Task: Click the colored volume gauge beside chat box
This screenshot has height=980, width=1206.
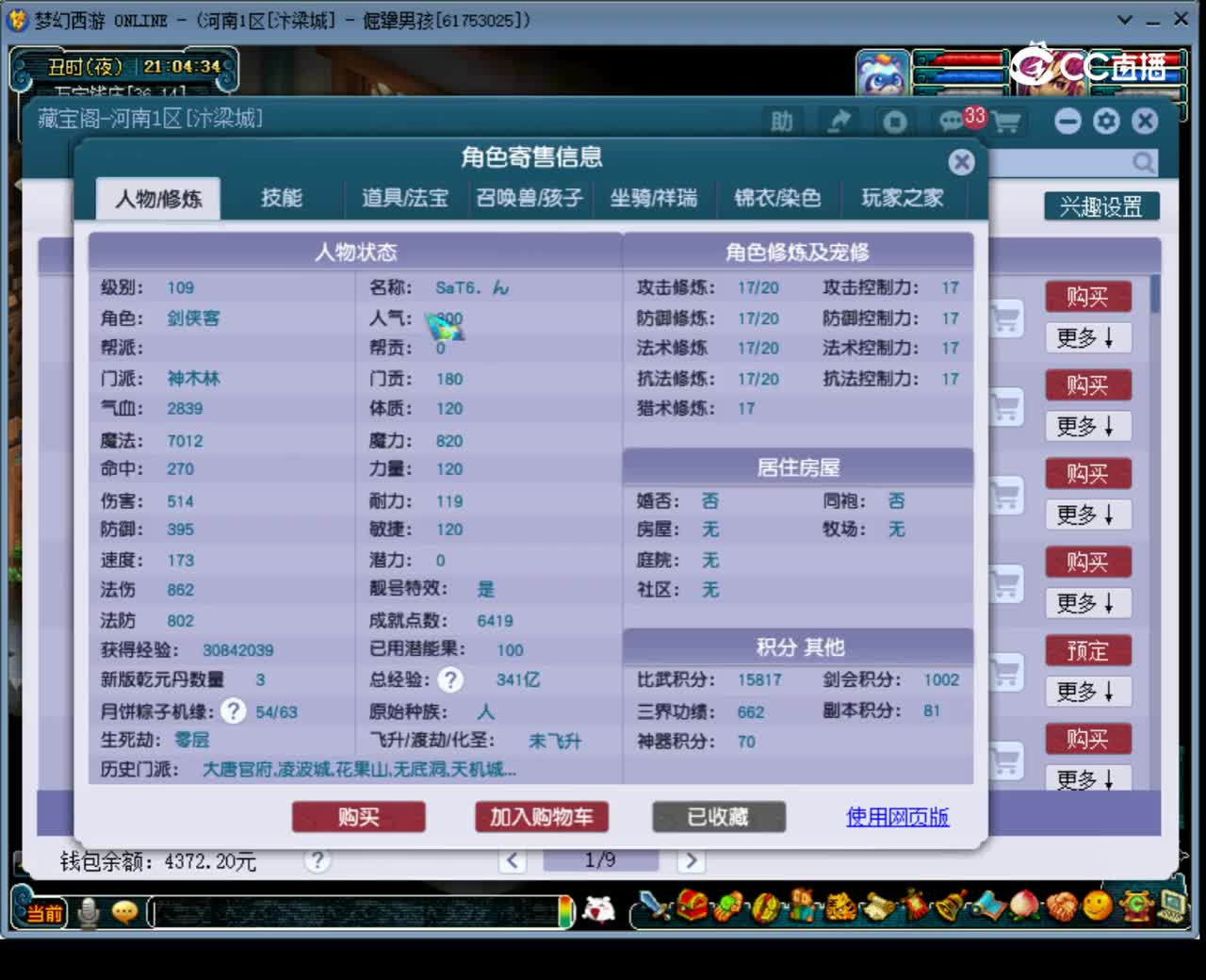Action: pyautogui.click(x=565, y=912)
